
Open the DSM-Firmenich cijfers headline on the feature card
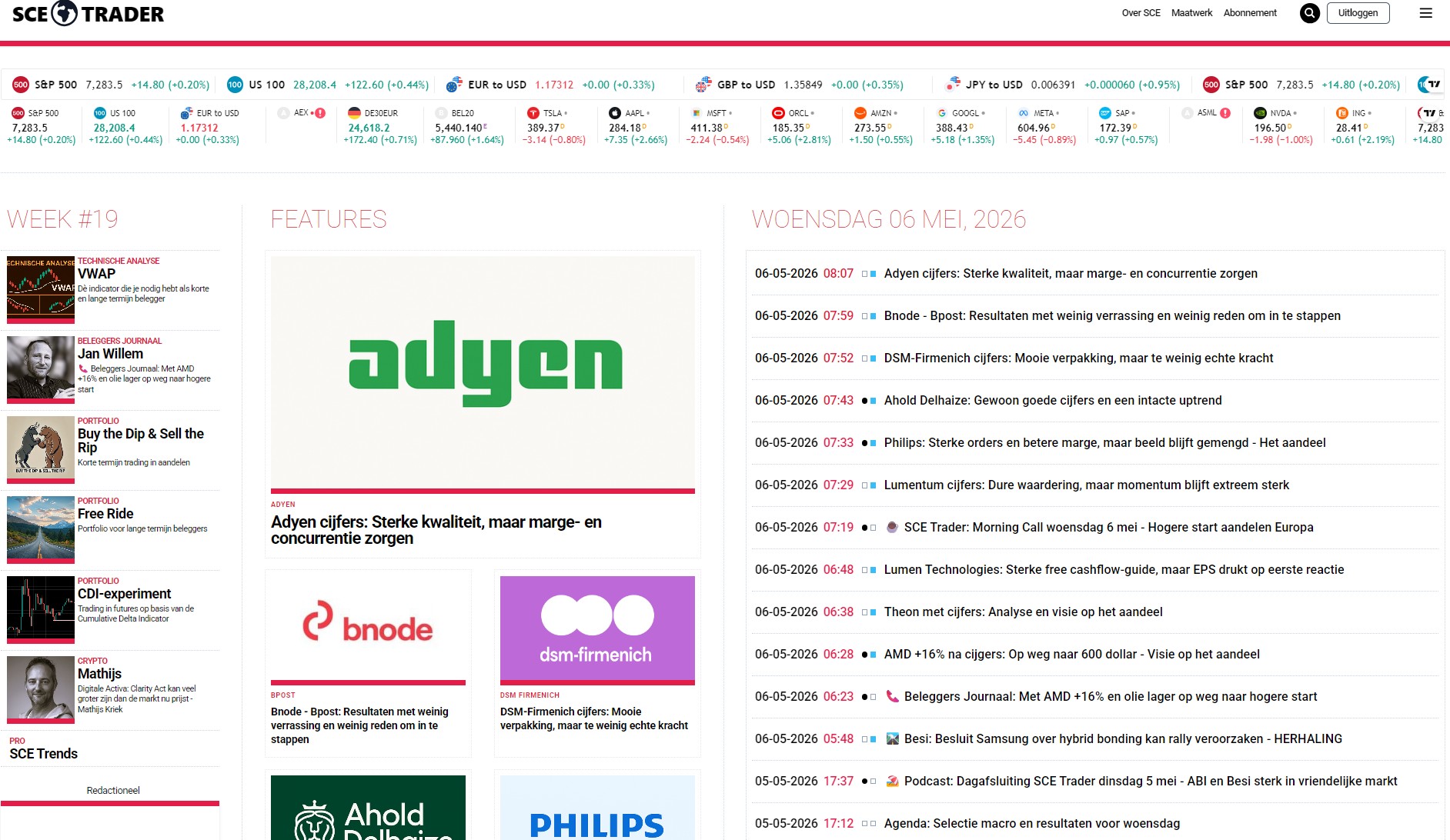pyautogui.click(x=594, y=718)
